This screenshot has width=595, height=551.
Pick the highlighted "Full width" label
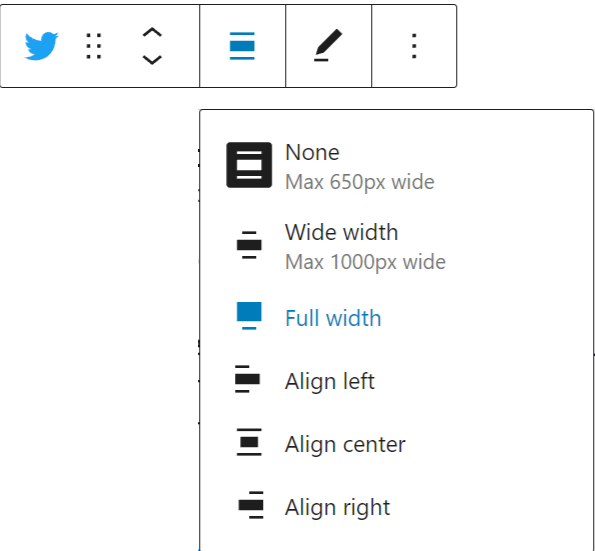(333, 318)
